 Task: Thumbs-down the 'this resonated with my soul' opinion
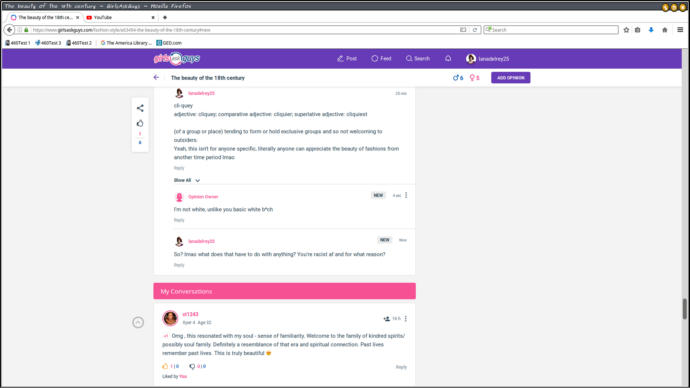click(192, 366)
